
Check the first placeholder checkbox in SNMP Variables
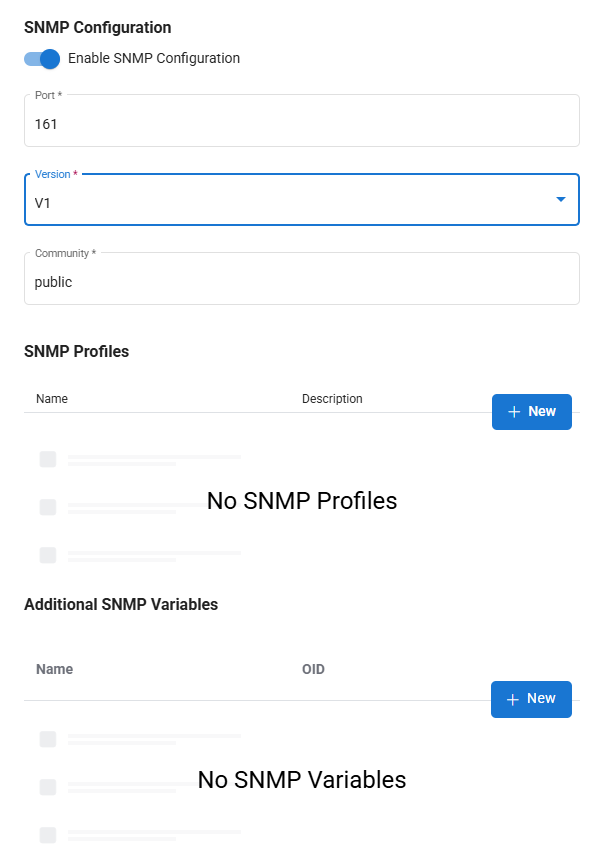[48, 739]
